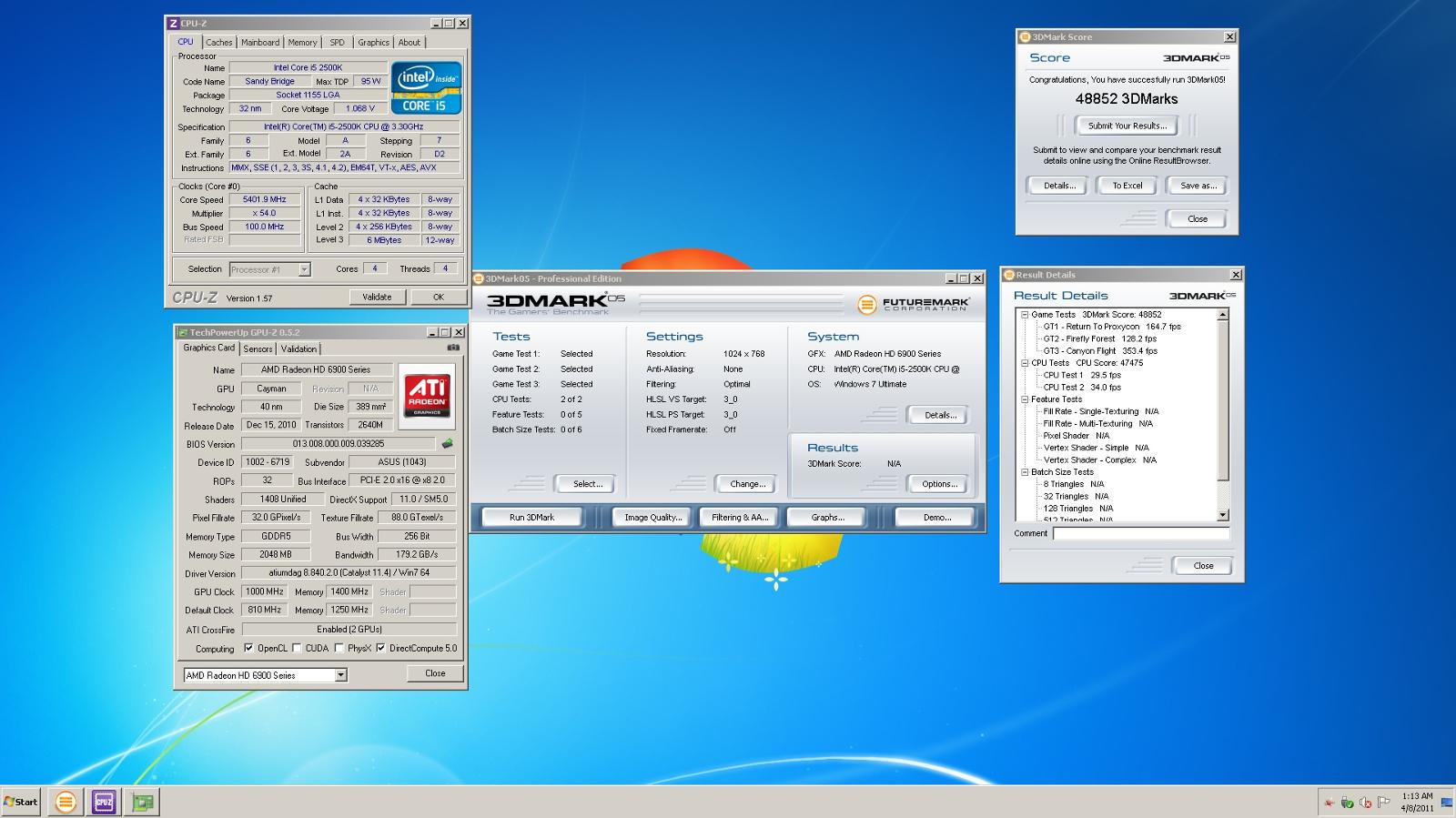
Task: Collapse the Feature Tests tree node
Action: click(1025, 399)
